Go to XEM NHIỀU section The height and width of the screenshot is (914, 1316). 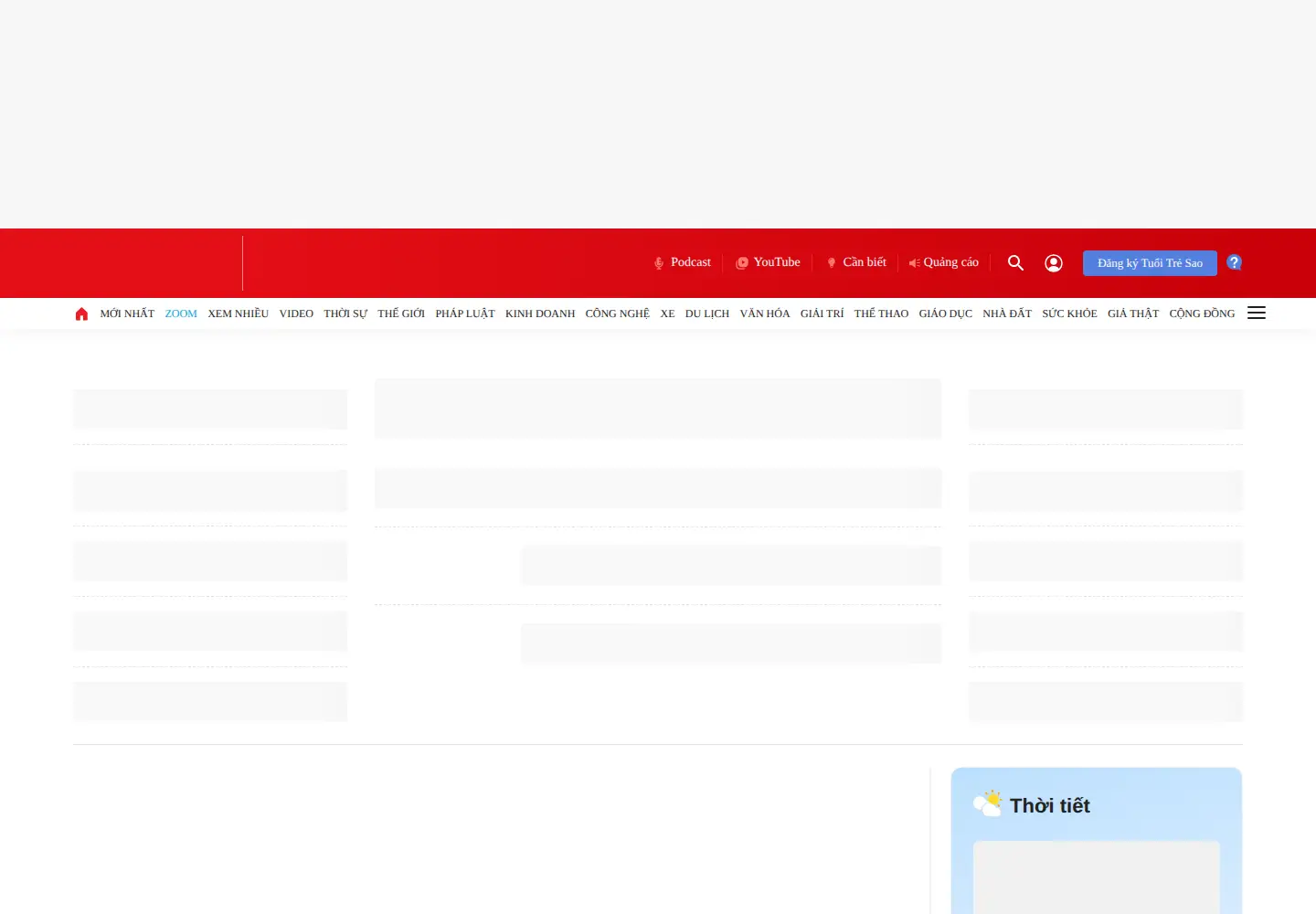coord(239,314)
